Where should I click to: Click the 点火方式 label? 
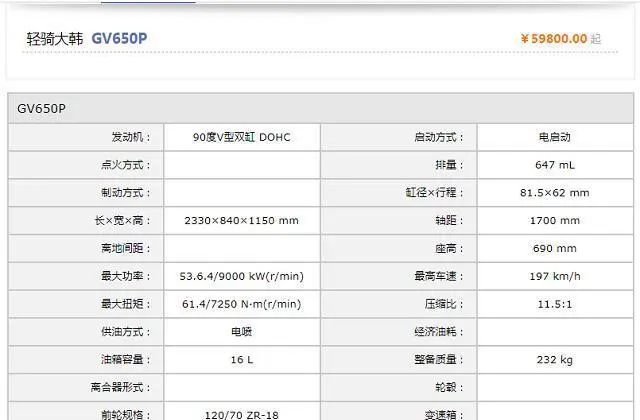pyautogui.click(x=126, y=165)
